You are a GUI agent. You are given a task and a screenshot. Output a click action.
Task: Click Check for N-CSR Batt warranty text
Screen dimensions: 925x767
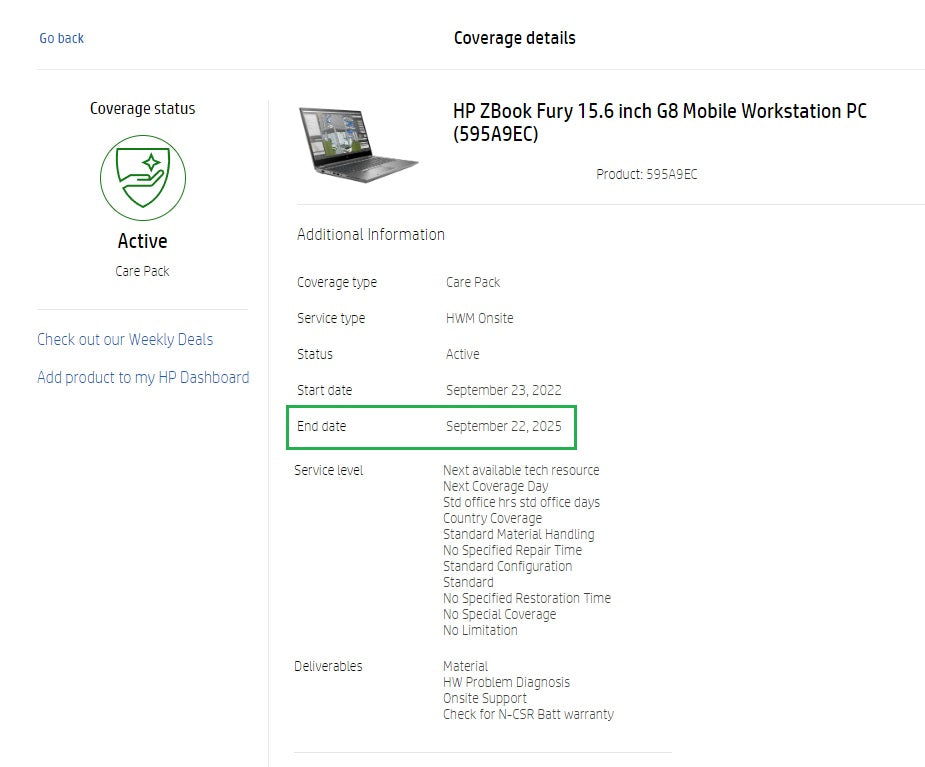528,714
